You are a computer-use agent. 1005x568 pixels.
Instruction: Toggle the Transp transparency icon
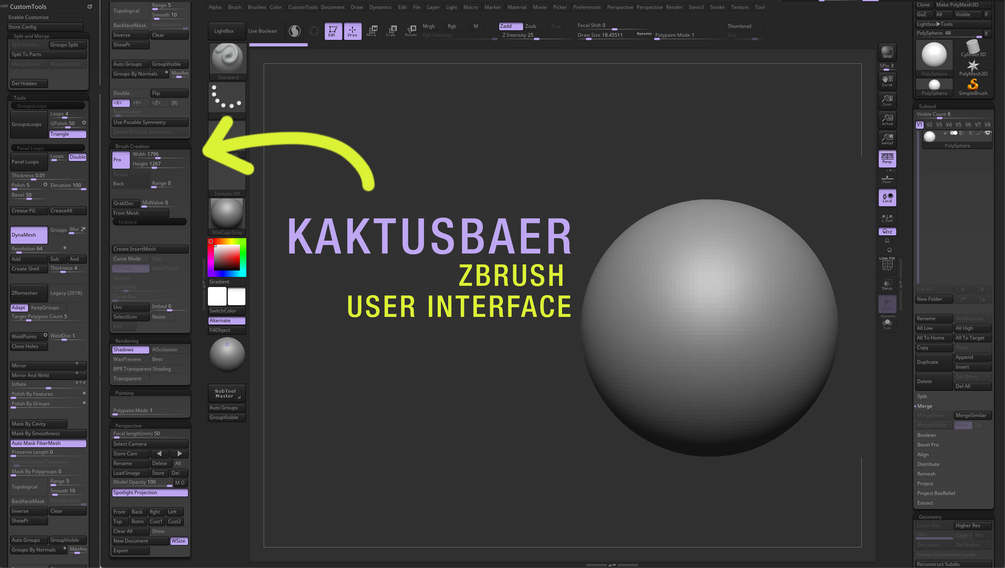click(x=887, y=285)
